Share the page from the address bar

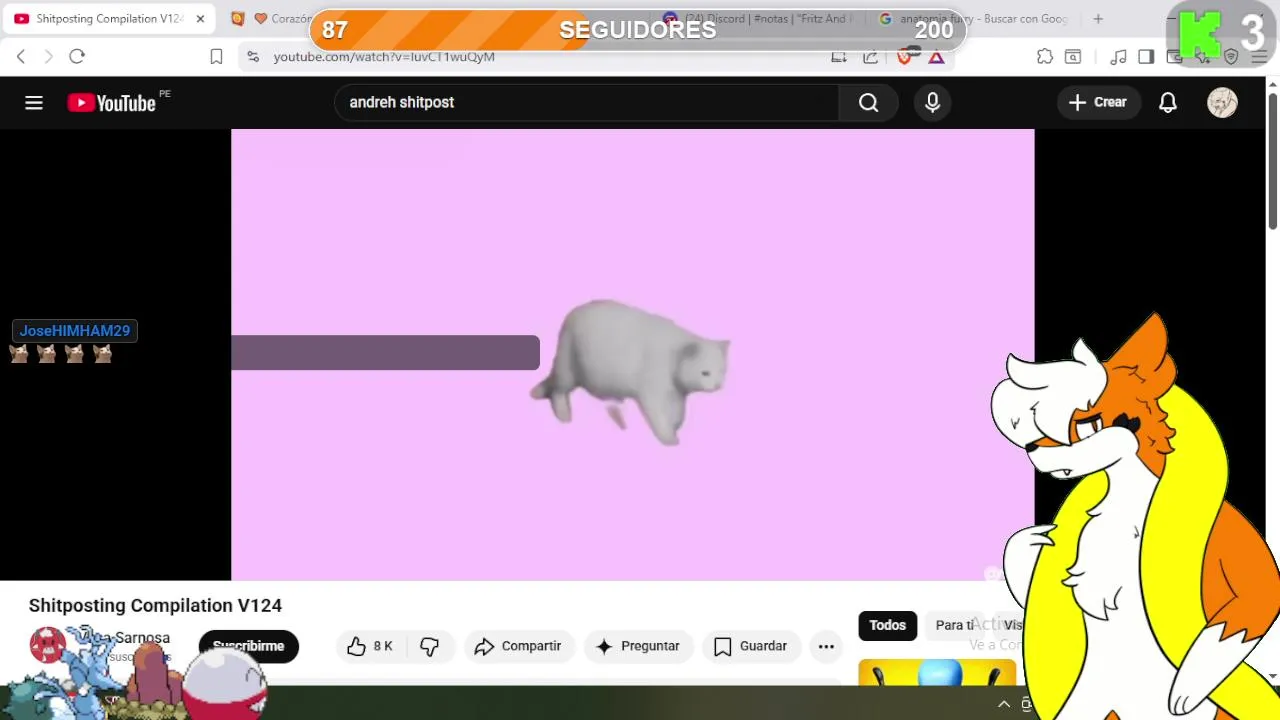[x=870, y=57]
